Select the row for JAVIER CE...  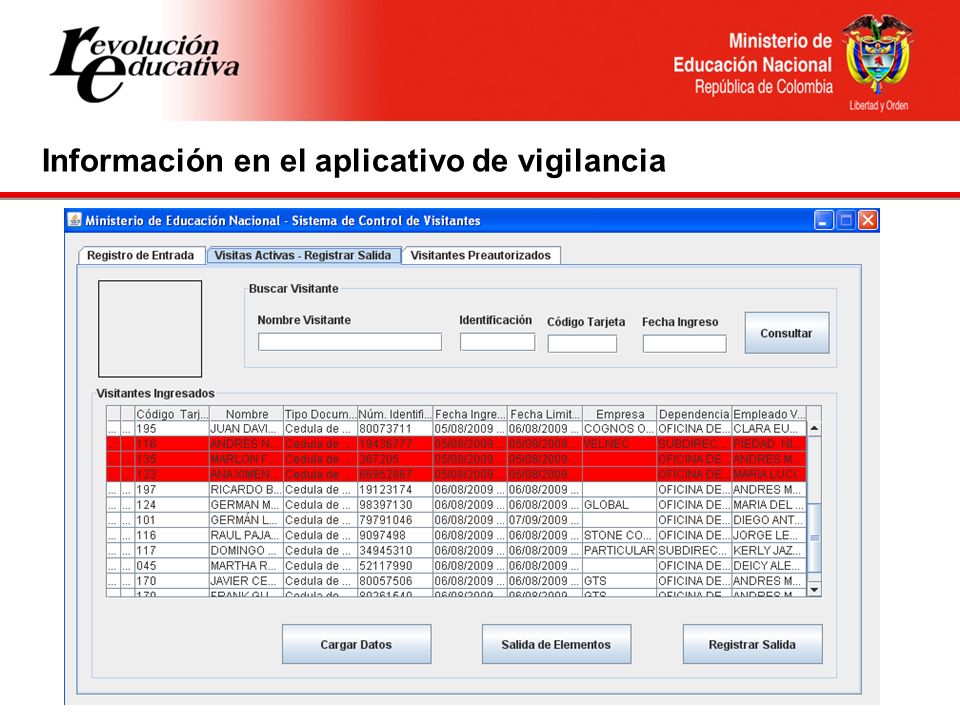[456, 581]
